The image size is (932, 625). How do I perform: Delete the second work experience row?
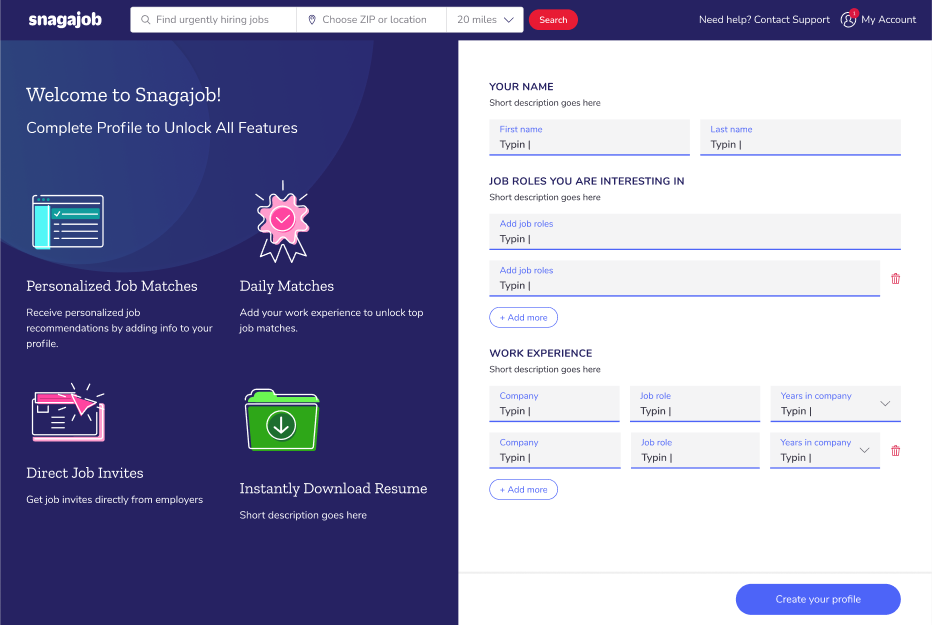[x=895, y=451]
